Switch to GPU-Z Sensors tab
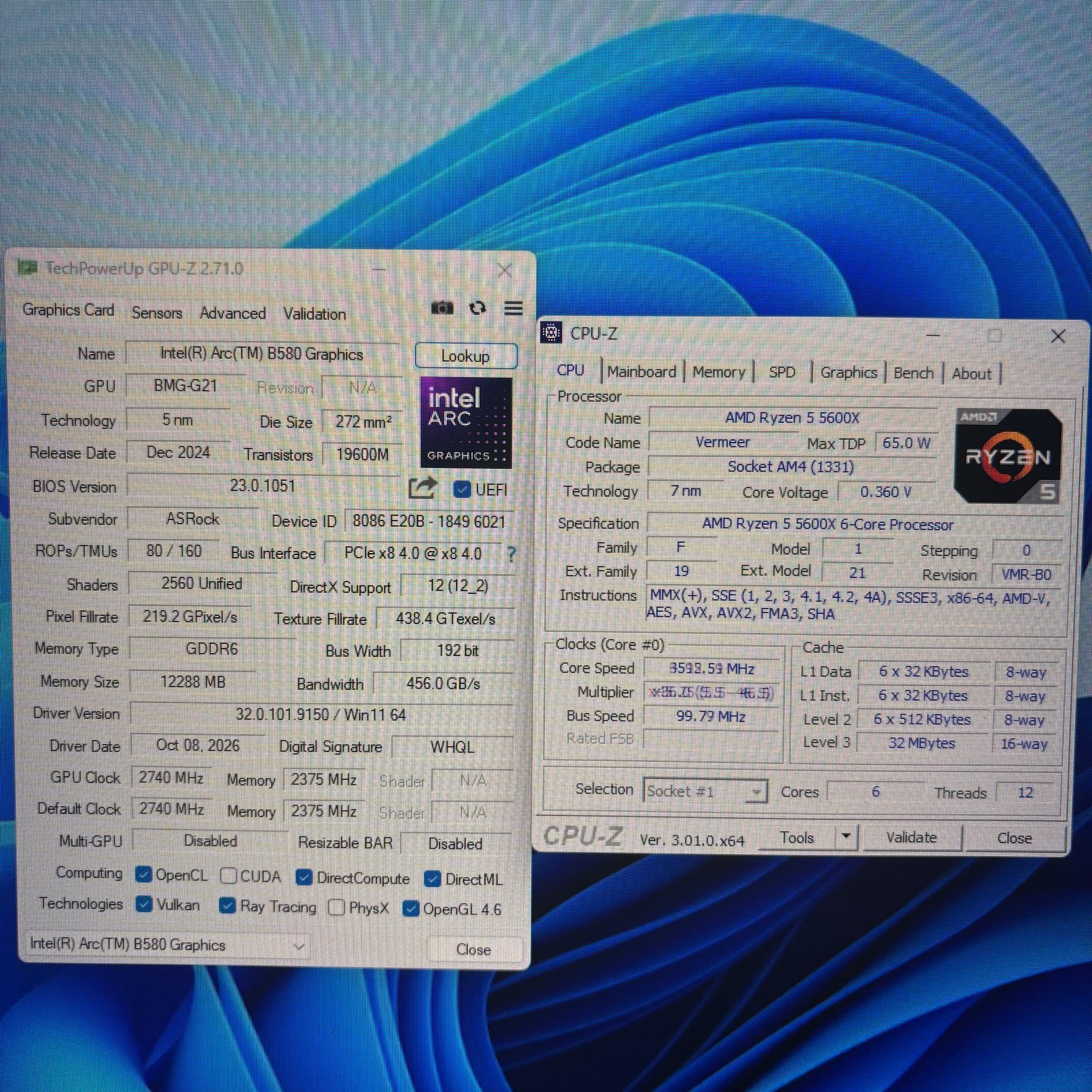The height and width of the screenshot is (1092, 1092). pyautogui.click(x=157, y=312)
